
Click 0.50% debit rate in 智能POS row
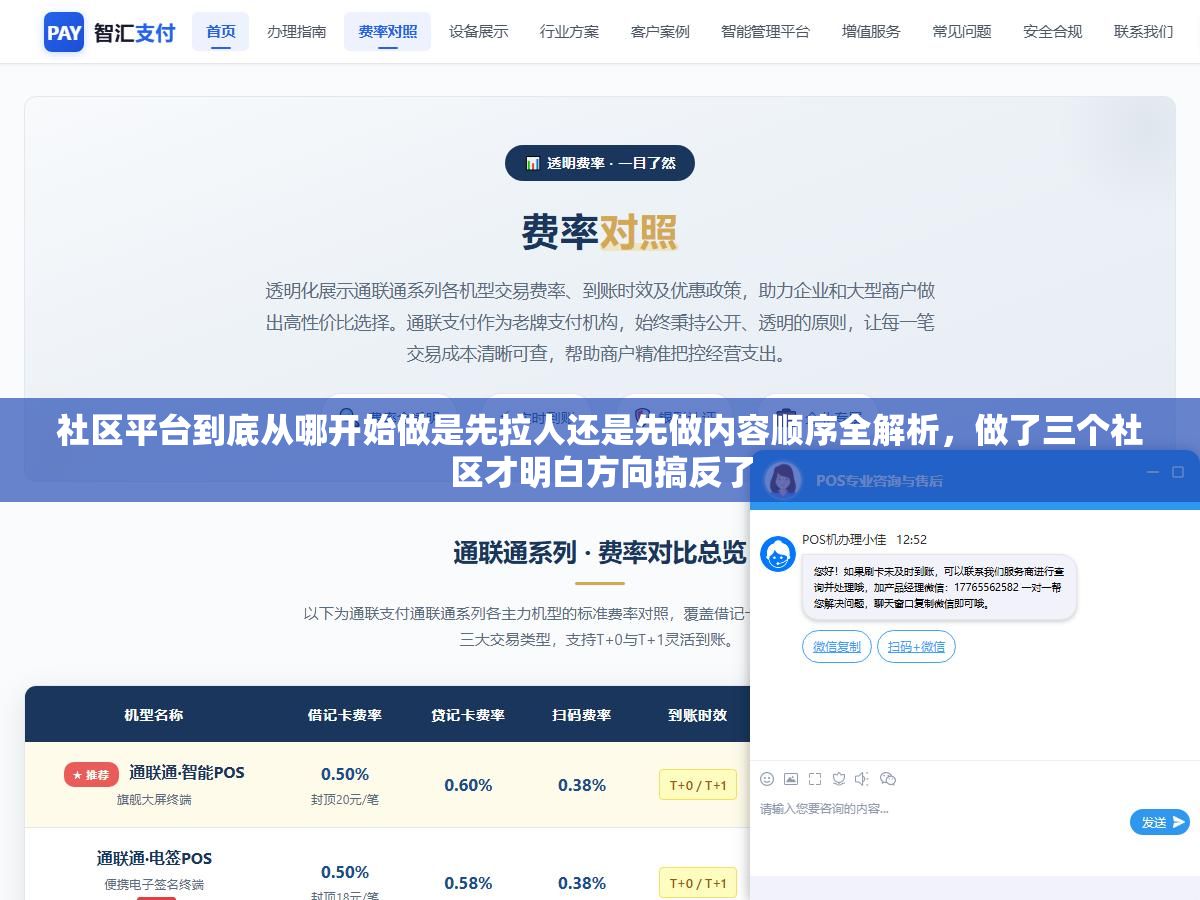click(x=345, y=774)
